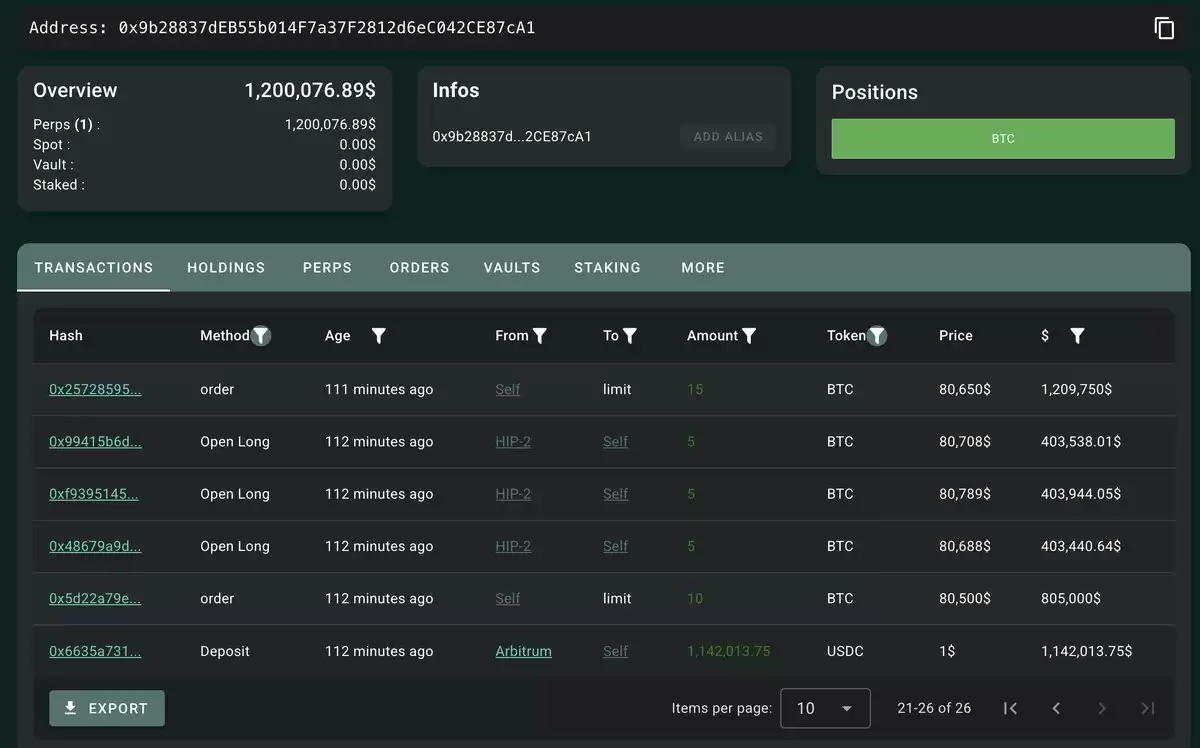Click the Add Alias button
This screenshot has width=1200, height=748.
[728, 137]
